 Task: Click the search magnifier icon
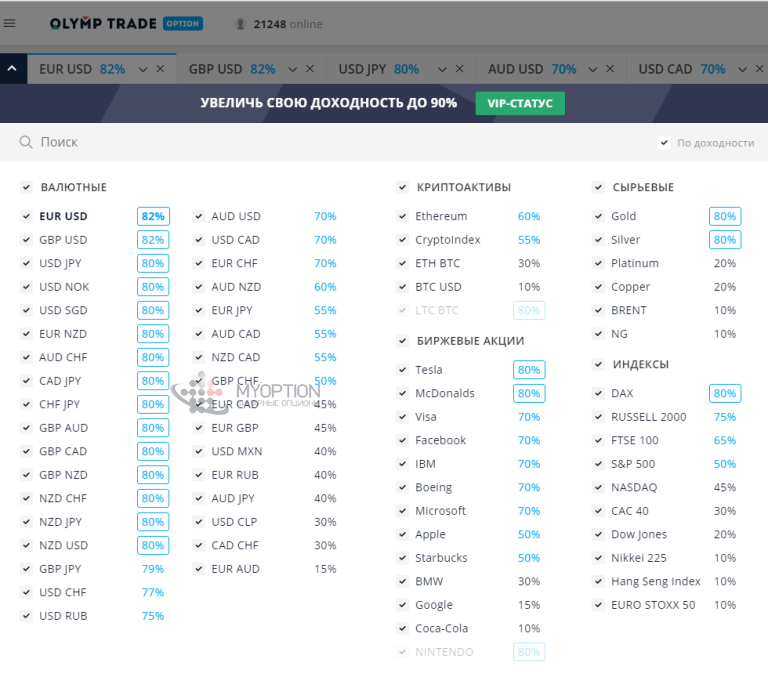point(25,142)
